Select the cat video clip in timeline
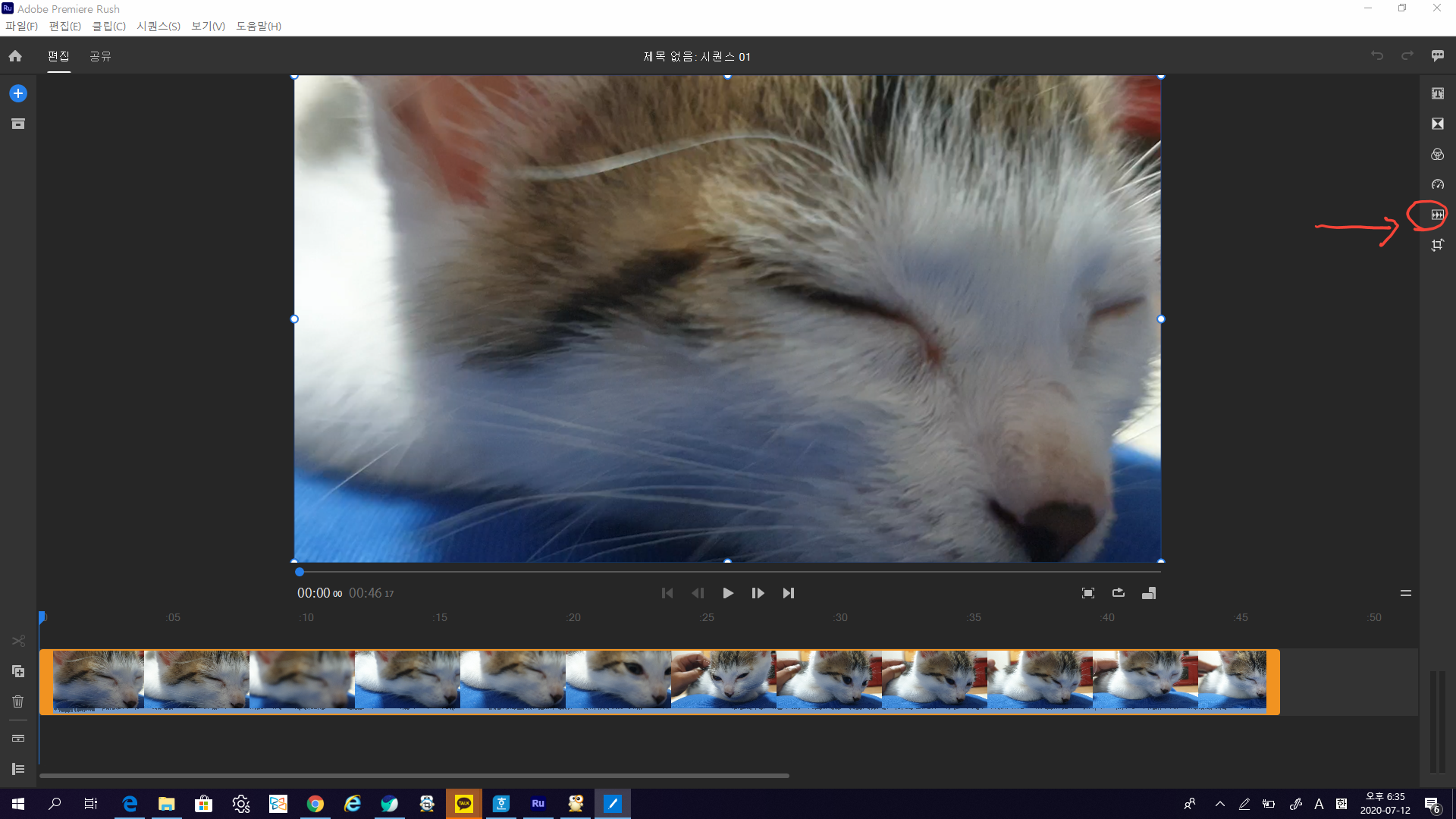 point(660,680)
